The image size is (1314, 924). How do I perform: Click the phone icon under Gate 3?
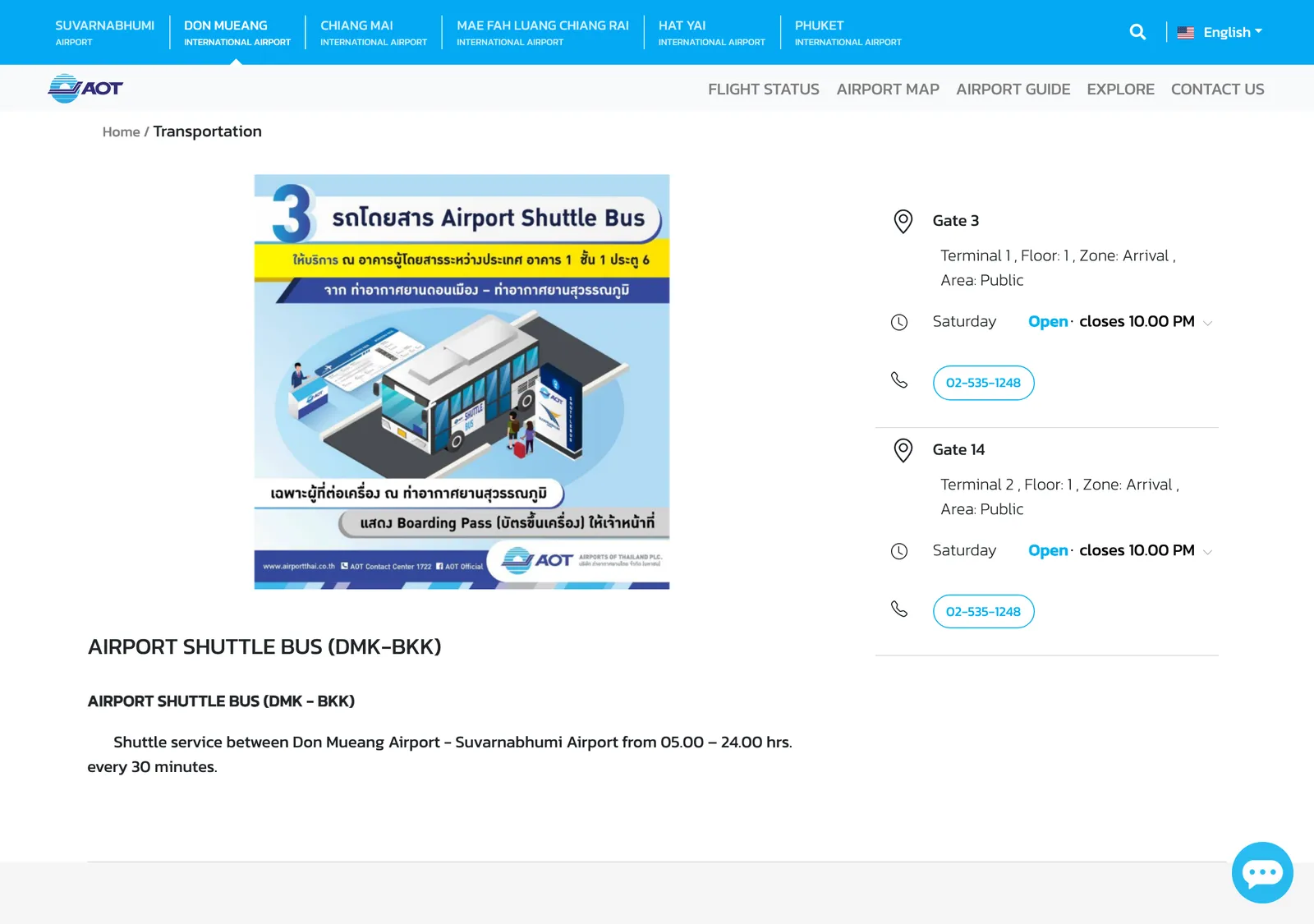899,379
